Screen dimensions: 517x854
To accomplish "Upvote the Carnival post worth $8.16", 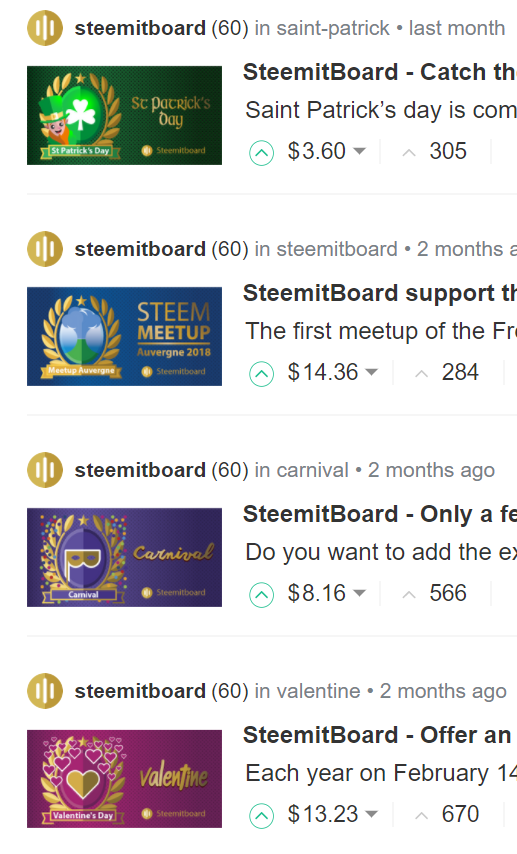I will pyautogui.click(x=261, y=595).
